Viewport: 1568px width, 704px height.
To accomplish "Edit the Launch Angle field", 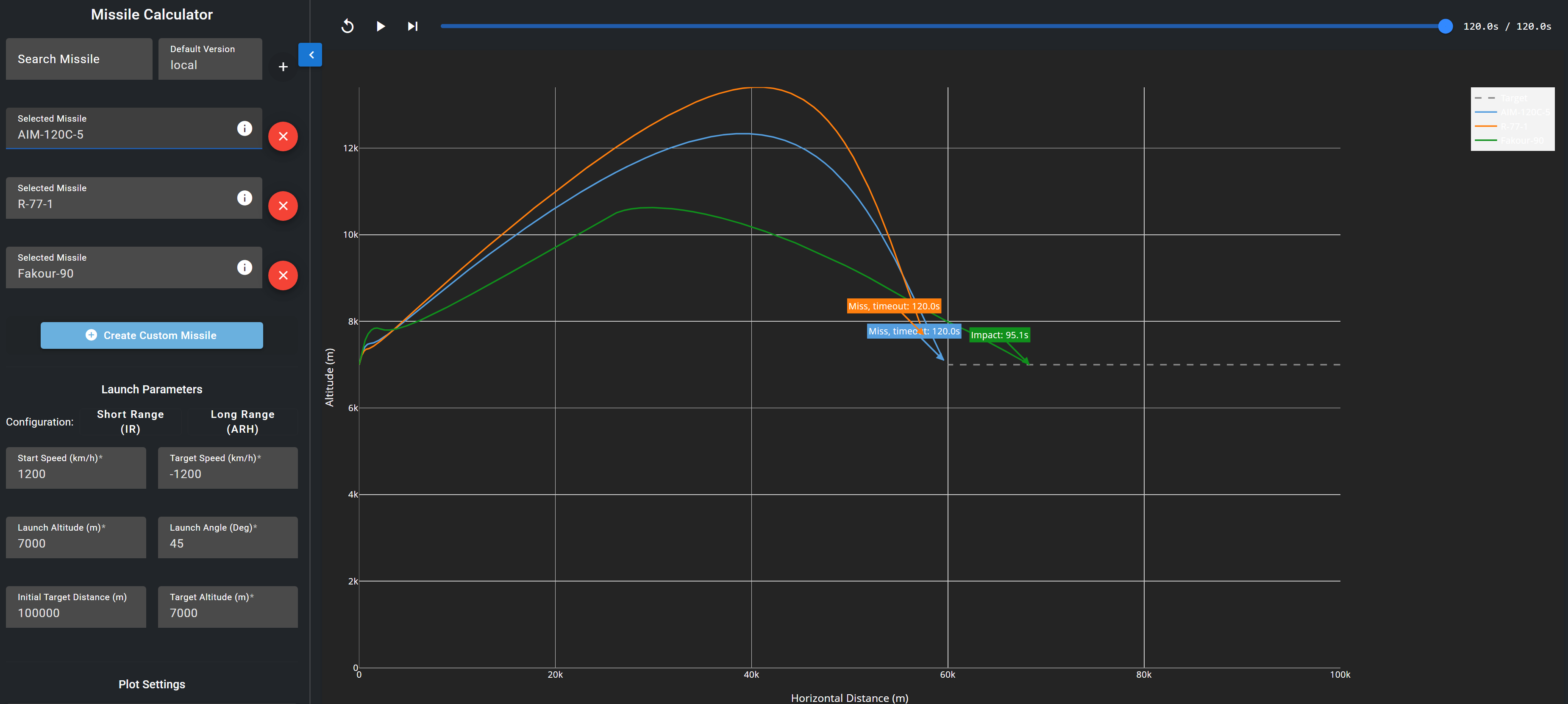I will (228, 537).
